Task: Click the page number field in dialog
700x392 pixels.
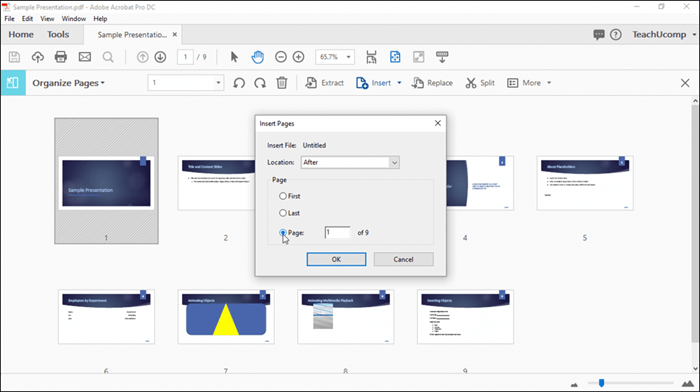Action: [337, 232]
